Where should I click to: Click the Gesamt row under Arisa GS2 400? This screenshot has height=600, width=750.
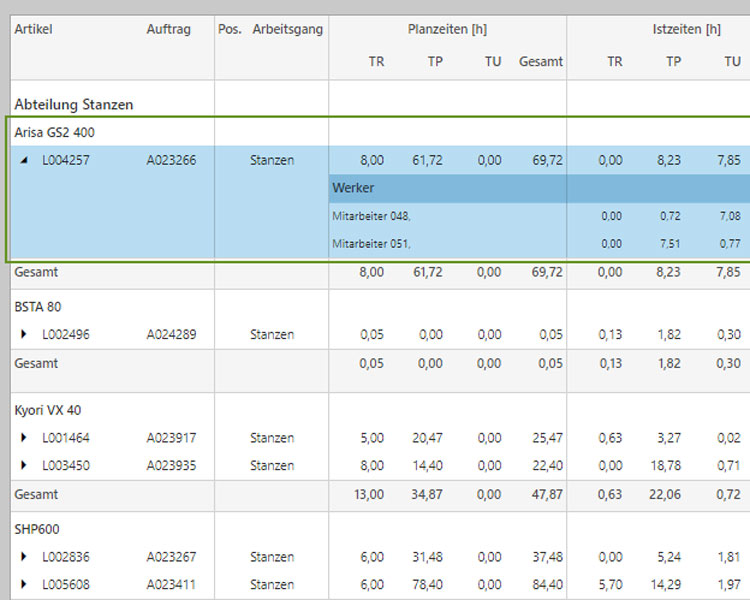pos(380,275)
